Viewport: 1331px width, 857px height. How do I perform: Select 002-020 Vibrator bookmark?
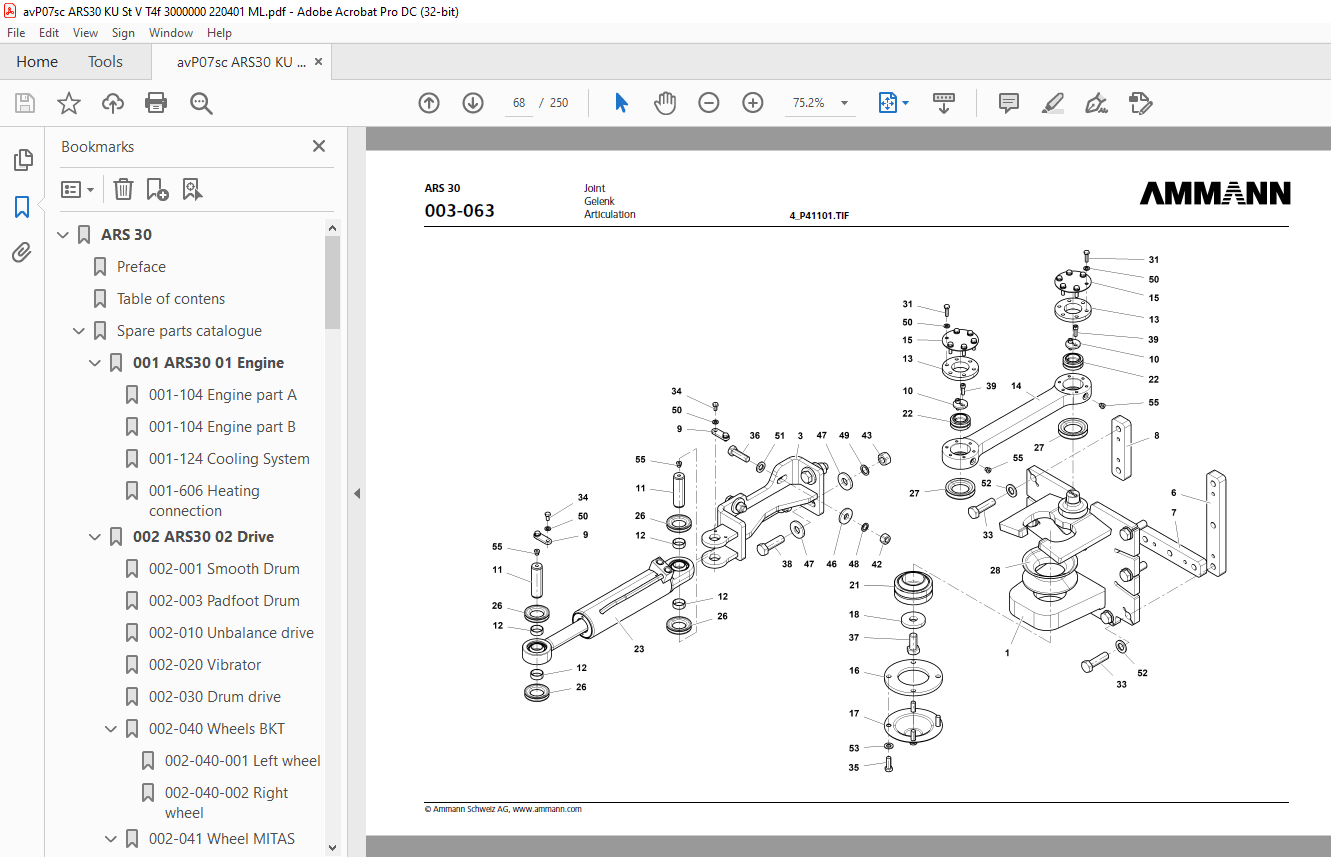click(x=205, y=665)
